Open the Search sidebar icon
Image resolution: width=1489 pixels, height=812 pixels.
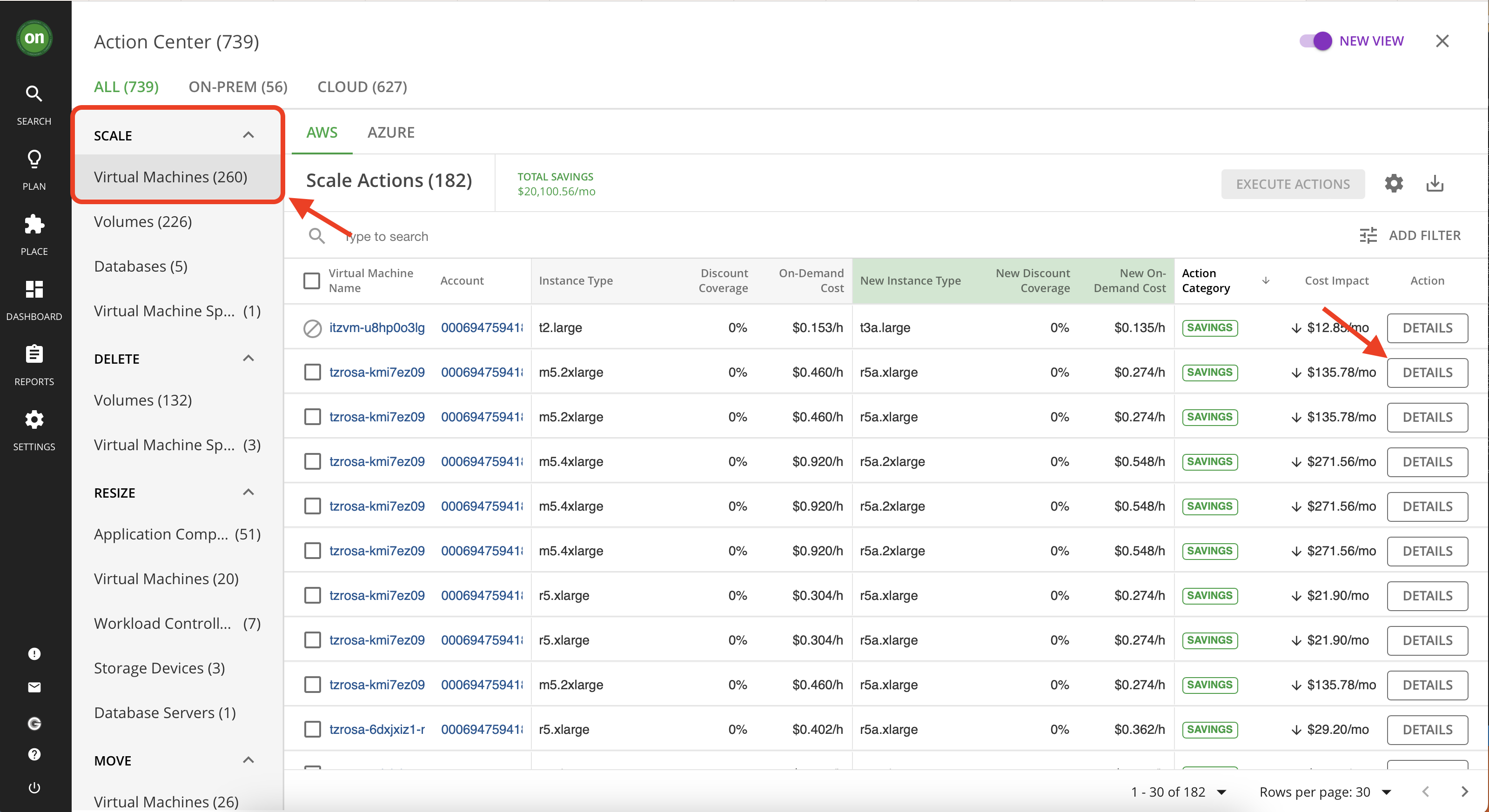(x=34, y=93)
